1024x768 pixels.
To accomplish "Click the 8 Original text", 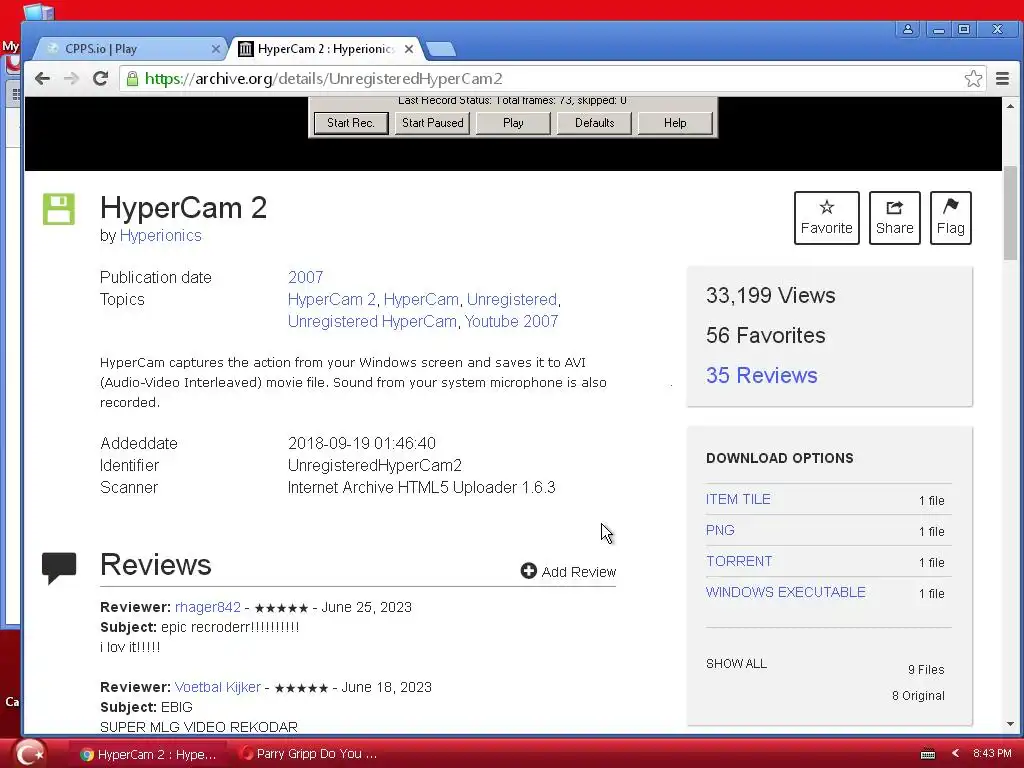I will [x=918, y=696].
